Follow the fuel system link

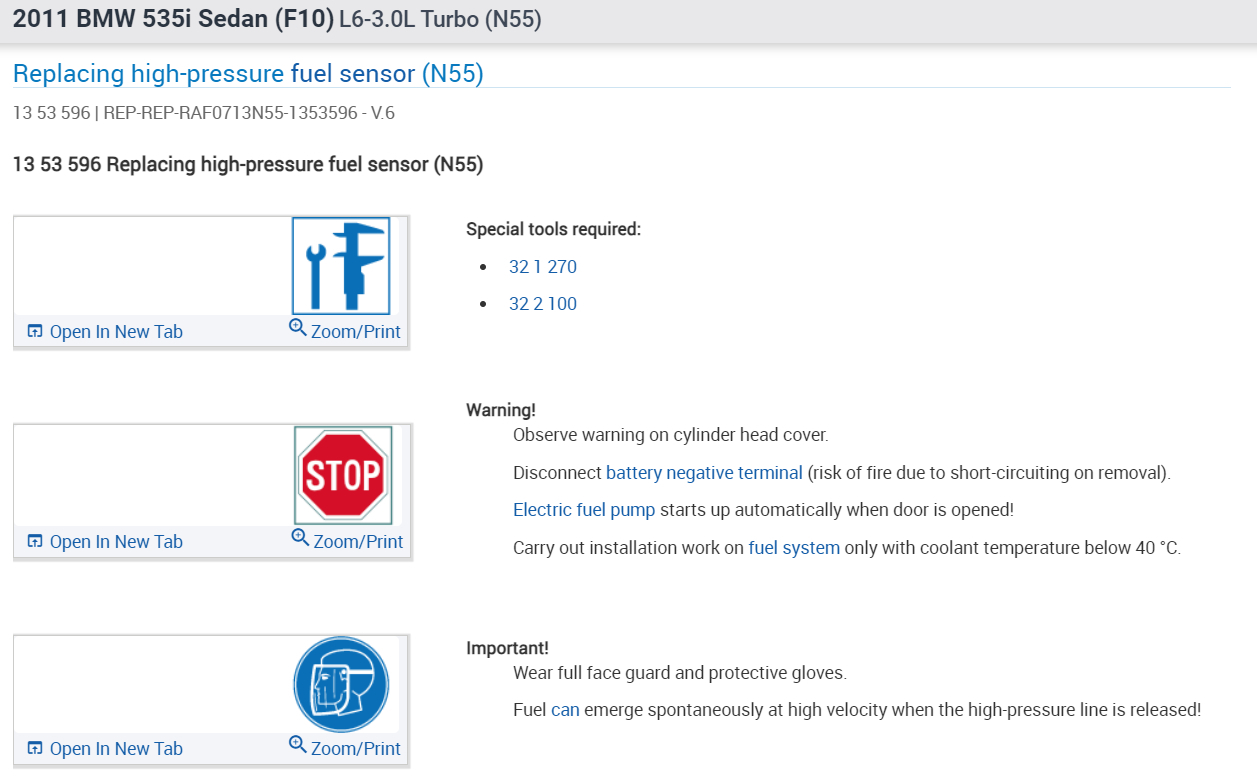[x=794, y=548]
